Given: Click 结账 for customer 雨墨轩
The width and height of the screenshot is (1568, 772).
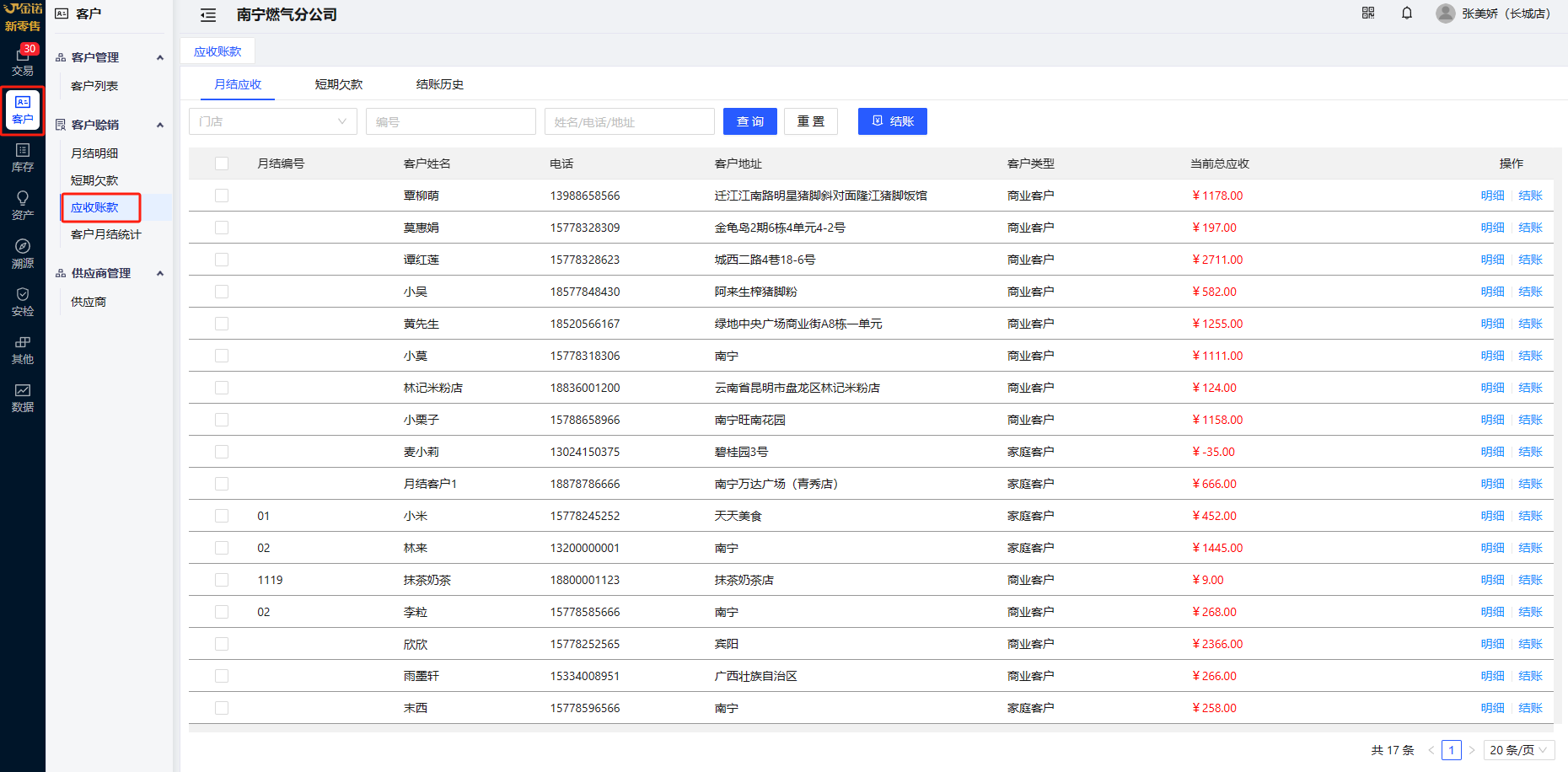Looking at the screenshot, I should [x=1530, y=676].
